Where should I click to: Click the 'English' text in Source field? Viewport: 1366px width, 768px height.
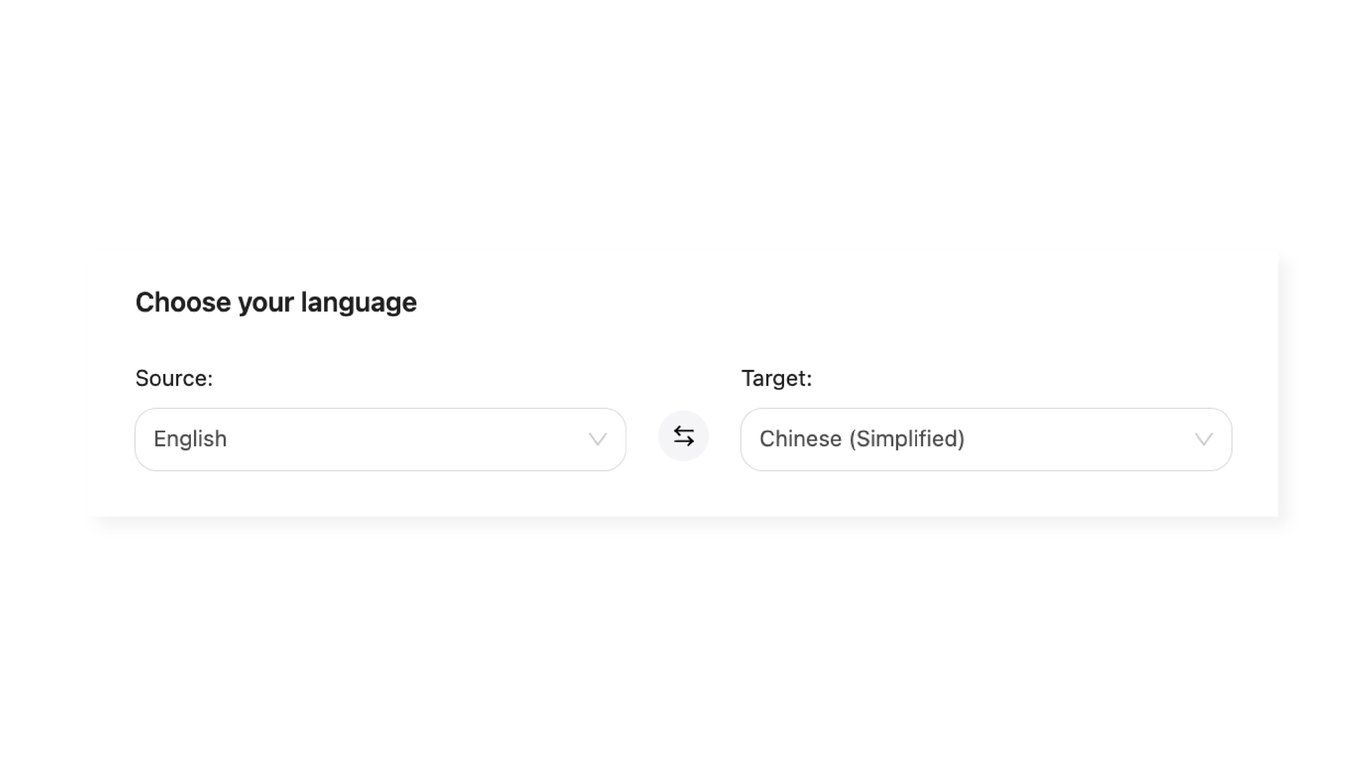pyautogui.click(x=190, y=439)
